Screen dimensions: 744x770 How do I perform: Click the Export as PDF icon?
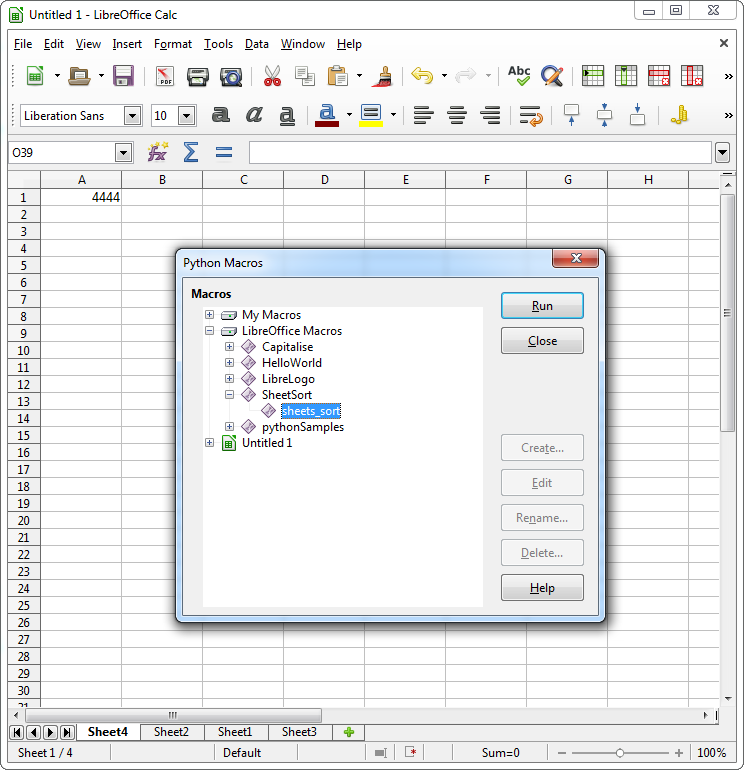[164, 76]
